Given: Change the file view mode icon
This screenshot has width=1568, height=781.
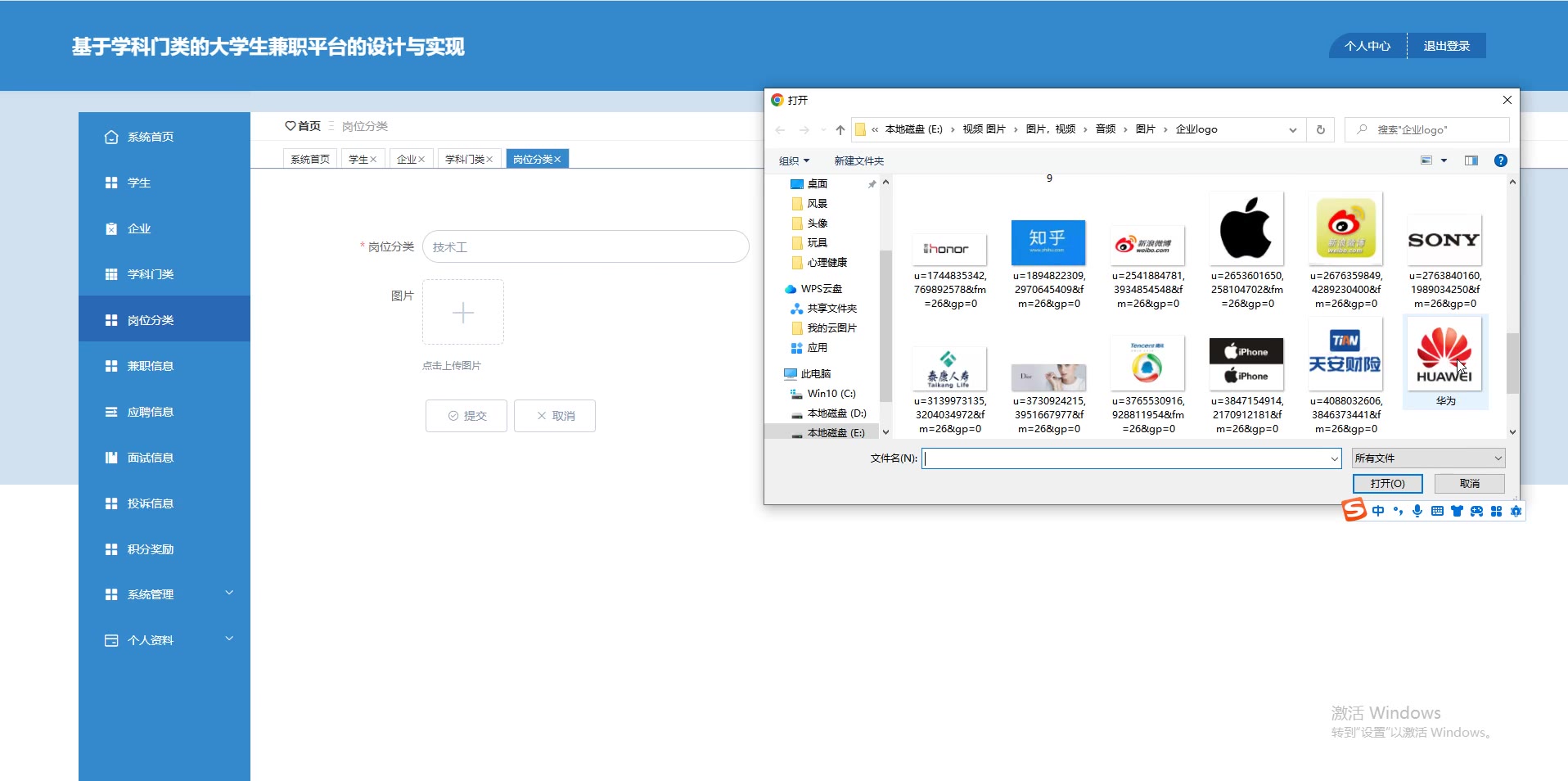Looking at the screenshot, I should 1426,160.
